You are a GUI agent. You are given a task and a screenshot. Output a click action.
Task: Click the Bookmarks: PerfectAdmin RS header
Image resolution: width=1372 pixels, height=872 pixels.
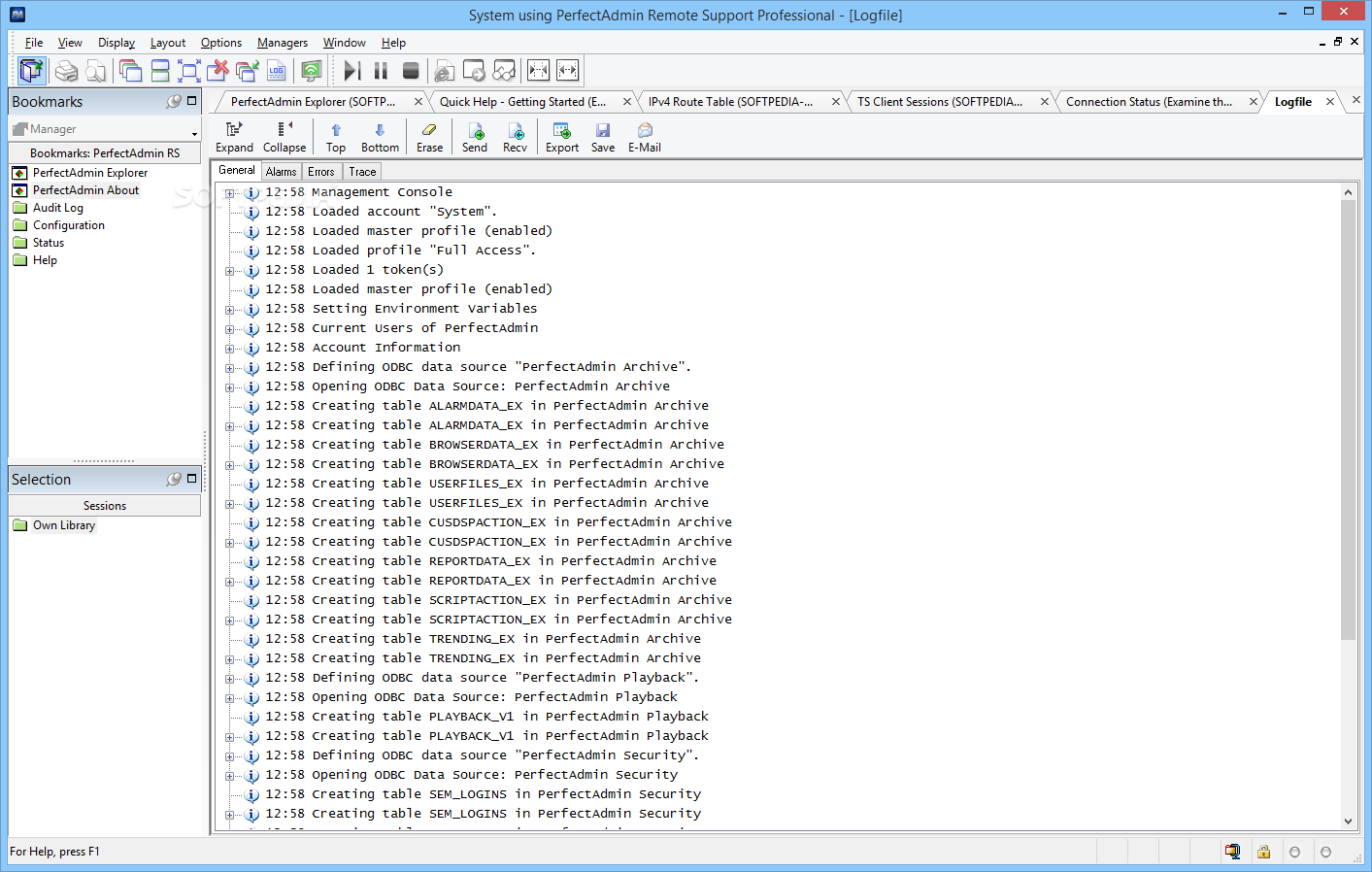104,153
